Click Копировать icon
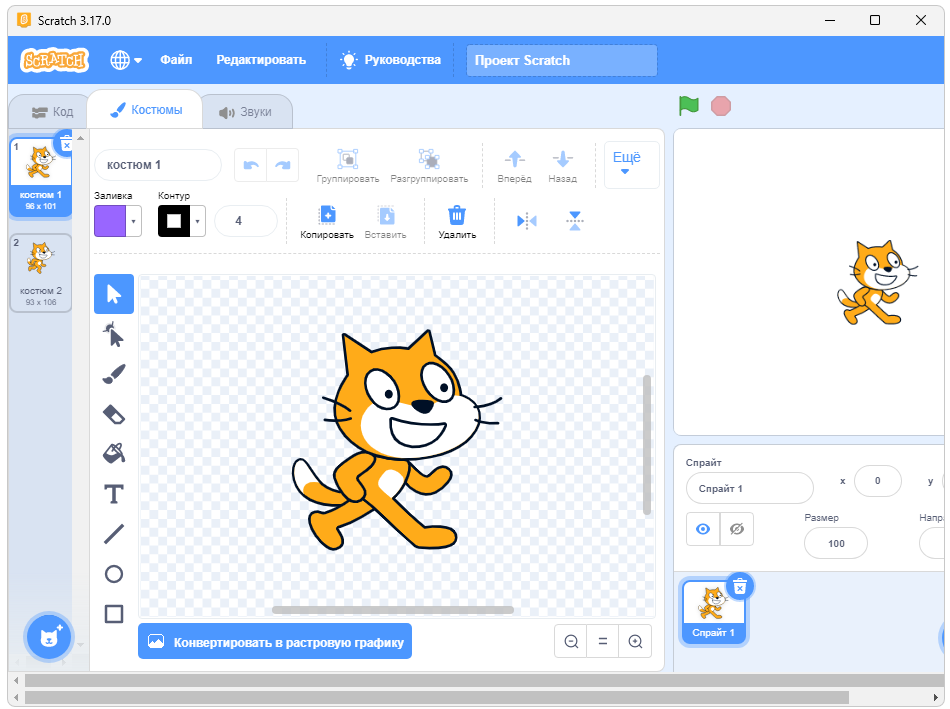The height and width of the screenshot is (709, 950). click(x=327, y=216)
